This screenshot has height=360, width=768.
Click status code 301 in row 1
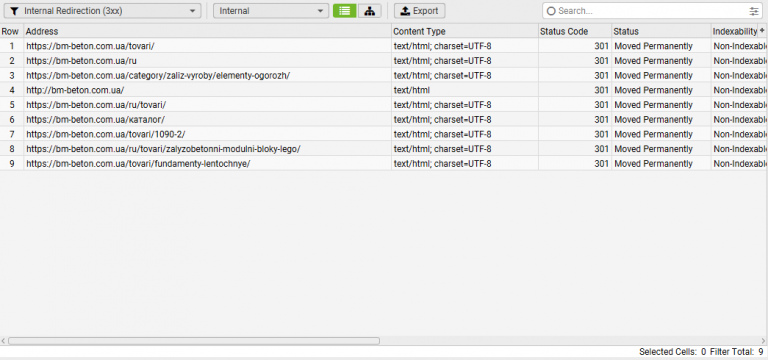[601, 46]
